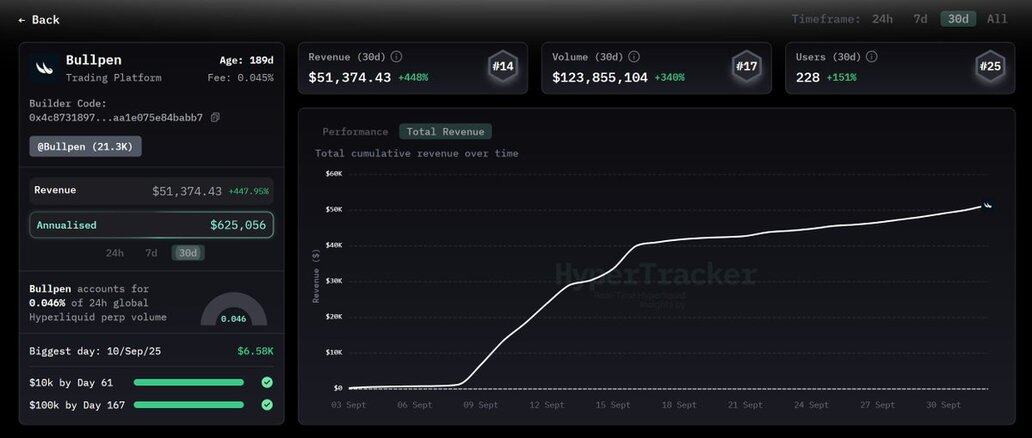Click the endpoint marker on revenue line
The height and width of the screenshot is (438, 1032).
(x=987, y=206)
